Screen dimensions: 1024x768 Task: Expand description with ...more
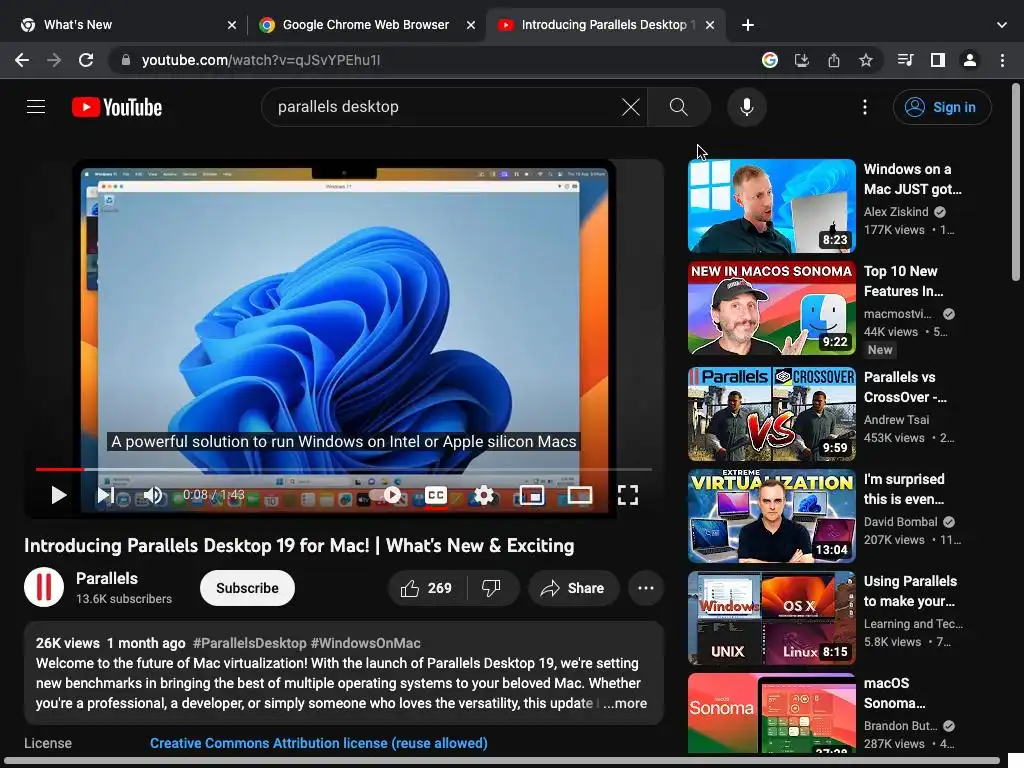(625, 703)
